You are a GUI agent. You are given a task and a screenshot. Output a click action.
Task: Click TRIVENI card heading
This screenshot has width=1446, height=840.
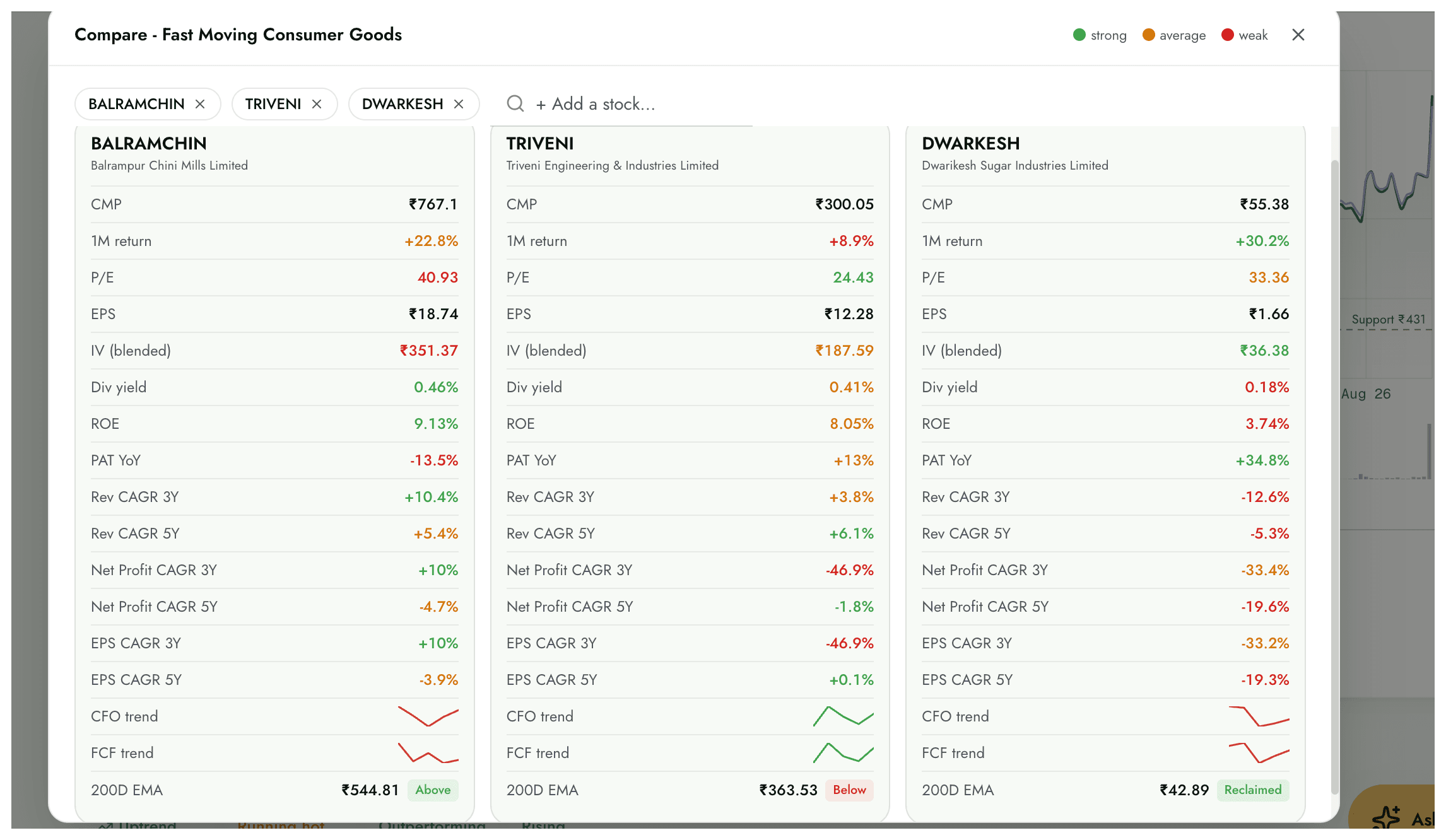point(540,144)
